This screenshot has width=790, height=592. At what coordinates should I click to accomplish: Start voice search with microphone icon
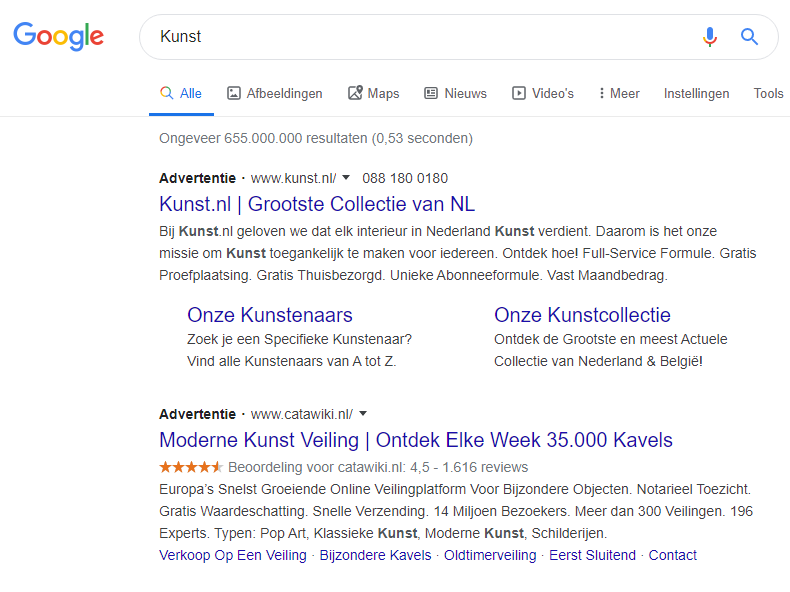[710, 37]
